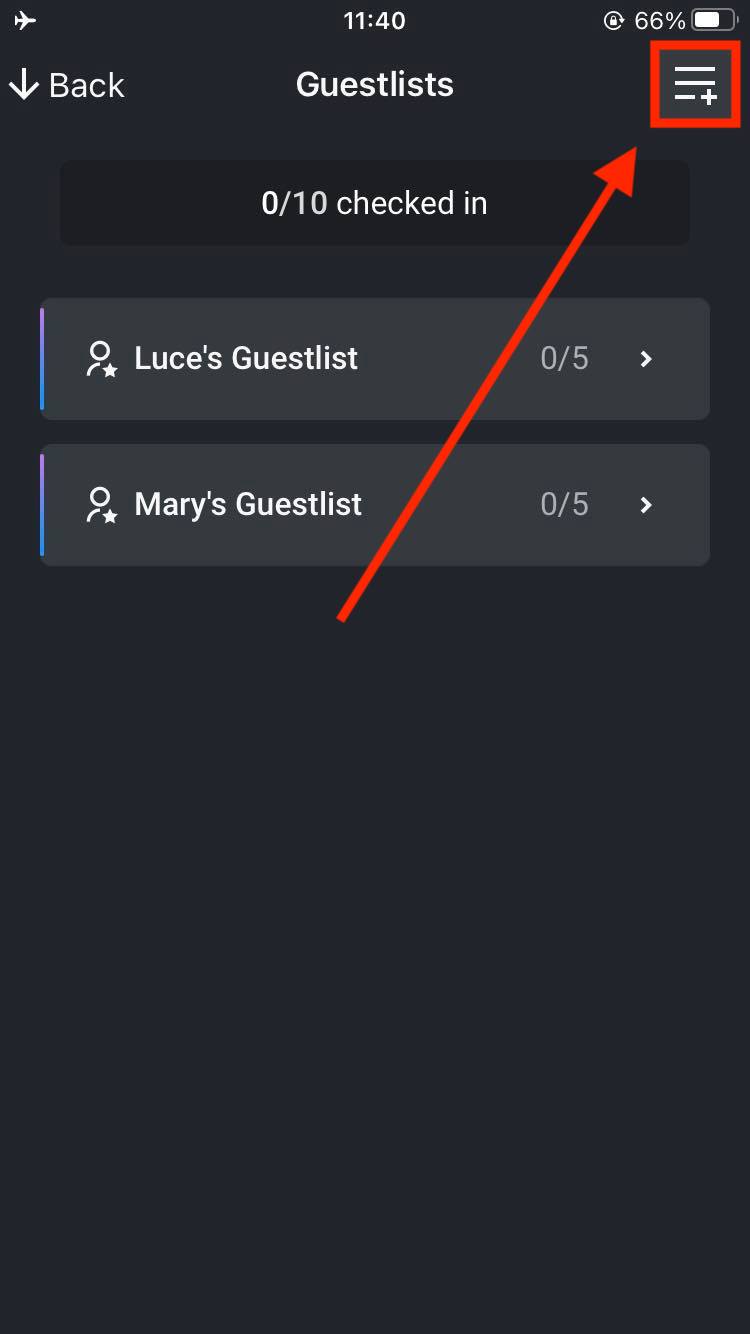Open the Luce's Guestlist row

click(x=375, y=359)
